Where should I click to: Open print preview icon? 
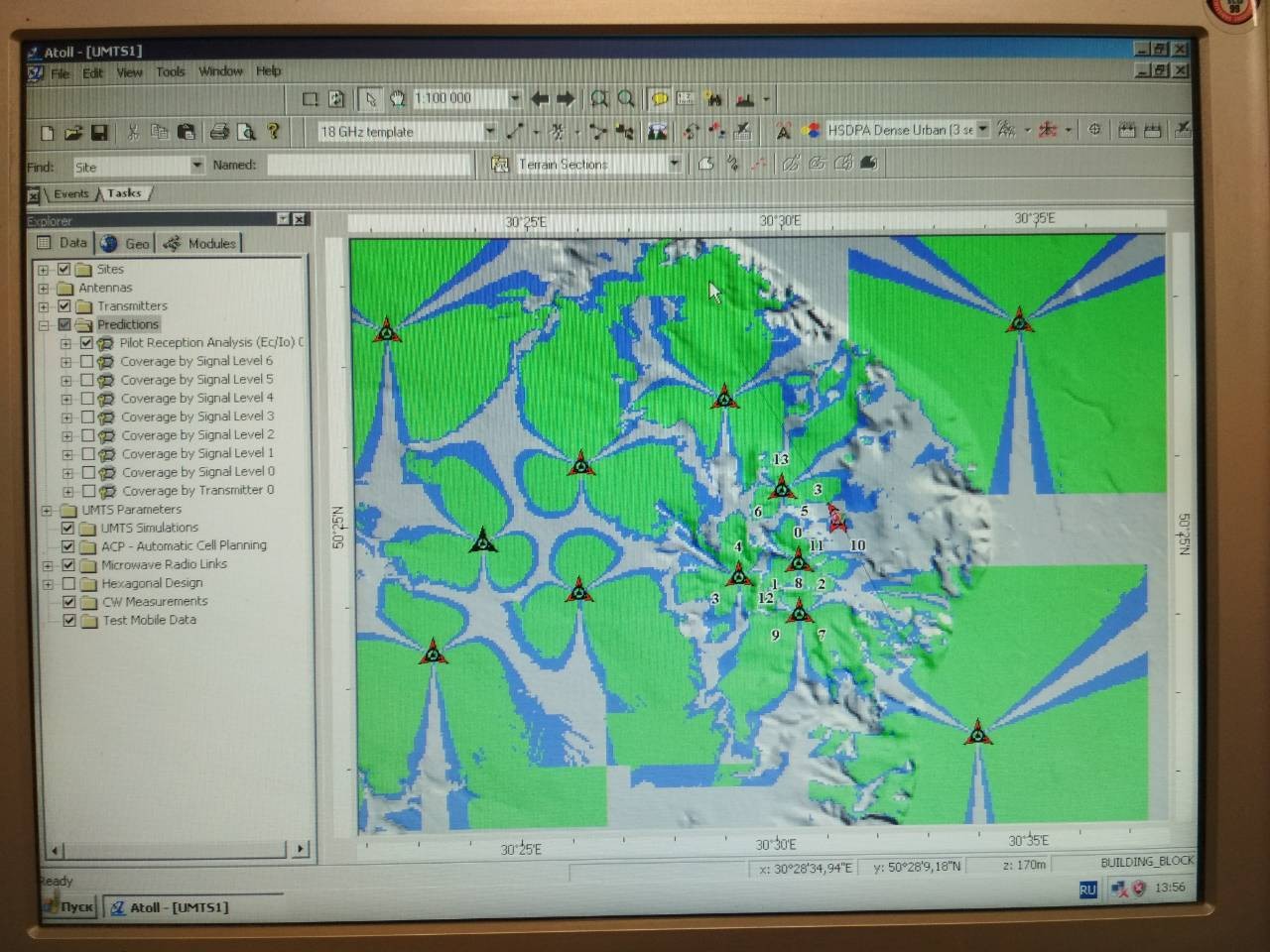pyautogui.click(x=246, y=131)
